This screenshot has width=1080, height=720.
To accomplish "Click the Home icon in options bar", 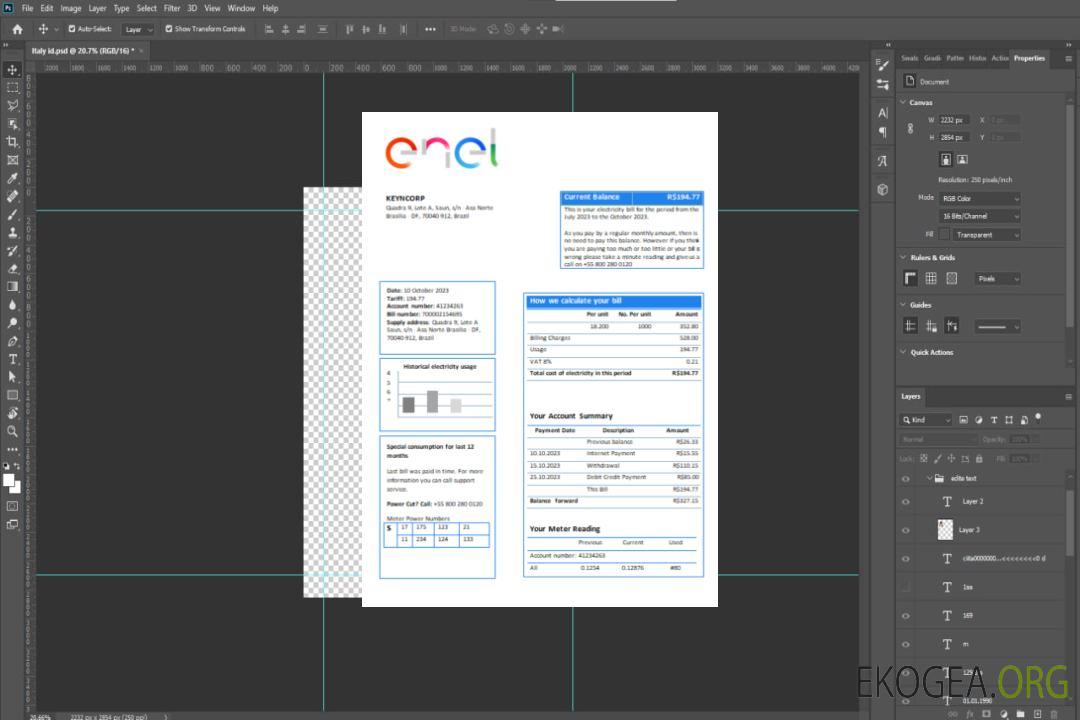I will pyautogui.click(x=17, y=29).
